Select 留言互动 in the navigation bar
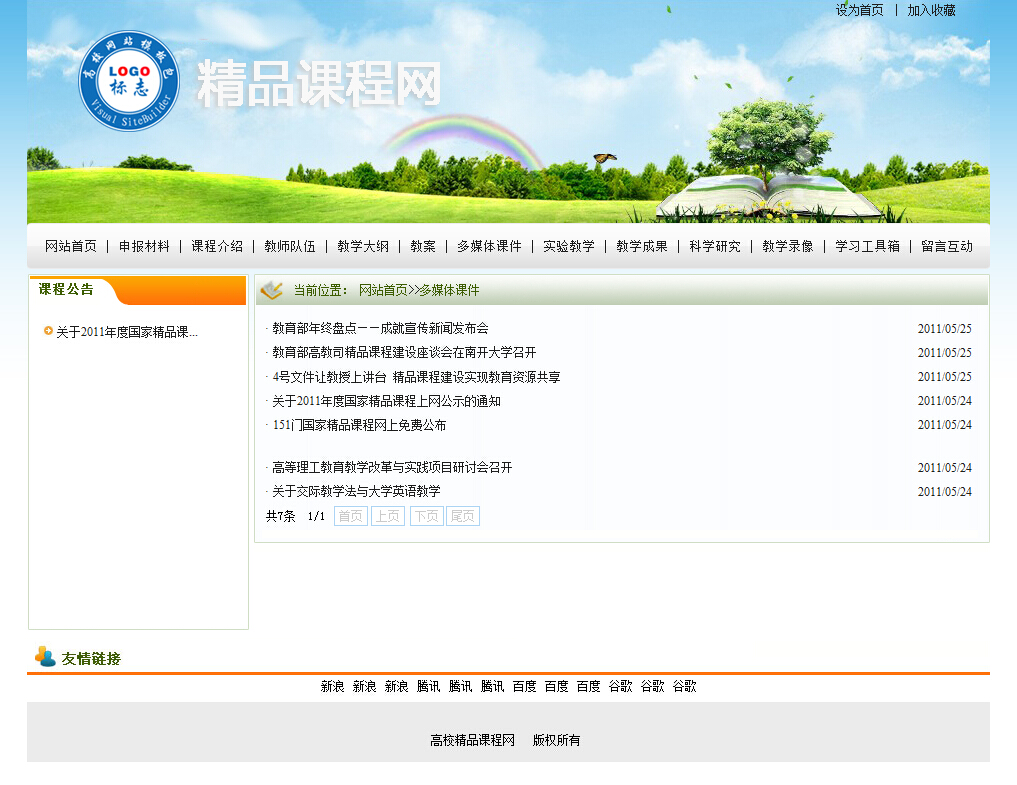This screenshot has height=785, width=1017. pos(947,246)
